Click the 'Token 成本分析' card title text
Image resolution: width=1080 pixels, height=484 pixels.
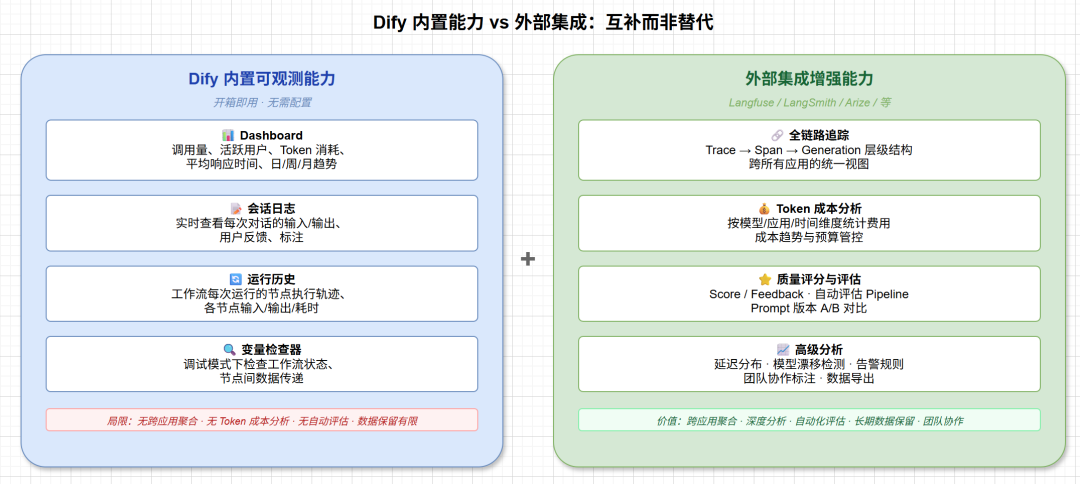818,209
